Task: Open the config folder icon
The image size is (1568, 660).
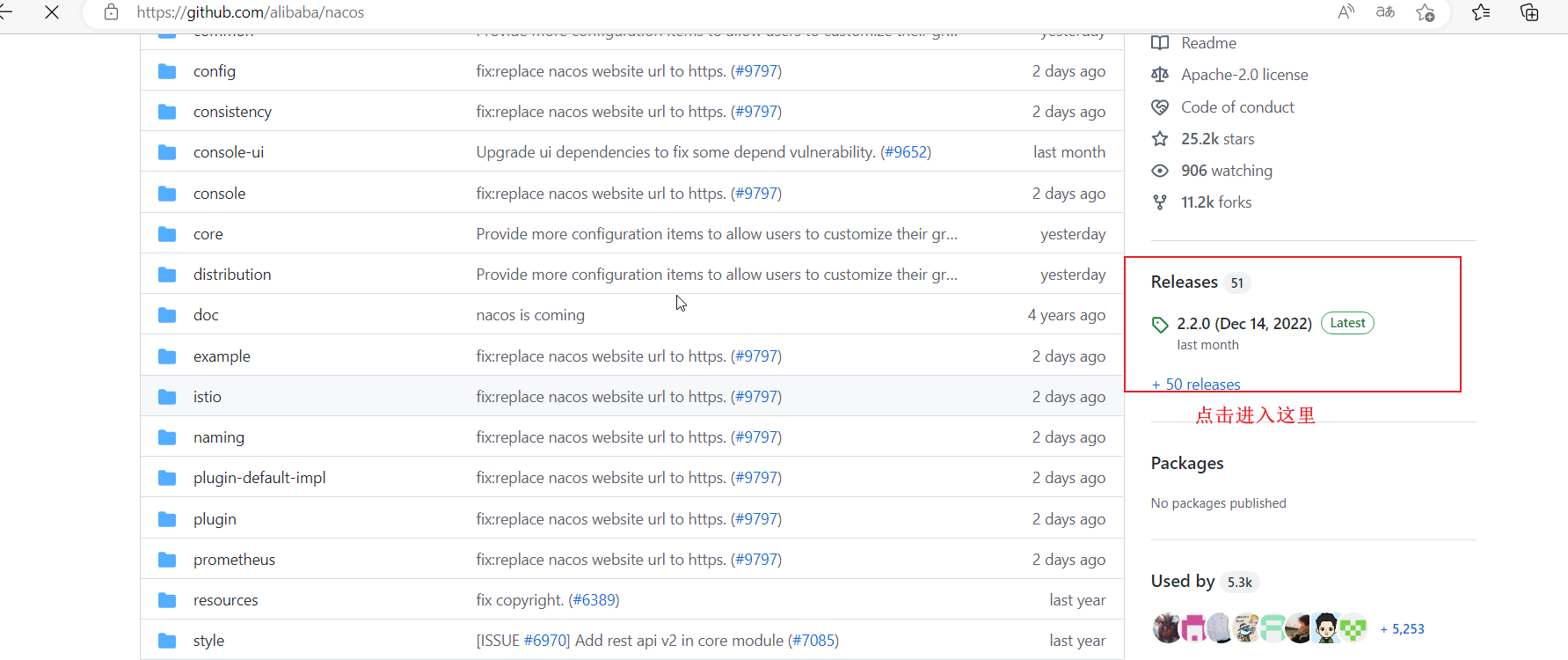Action: (167, 71)
